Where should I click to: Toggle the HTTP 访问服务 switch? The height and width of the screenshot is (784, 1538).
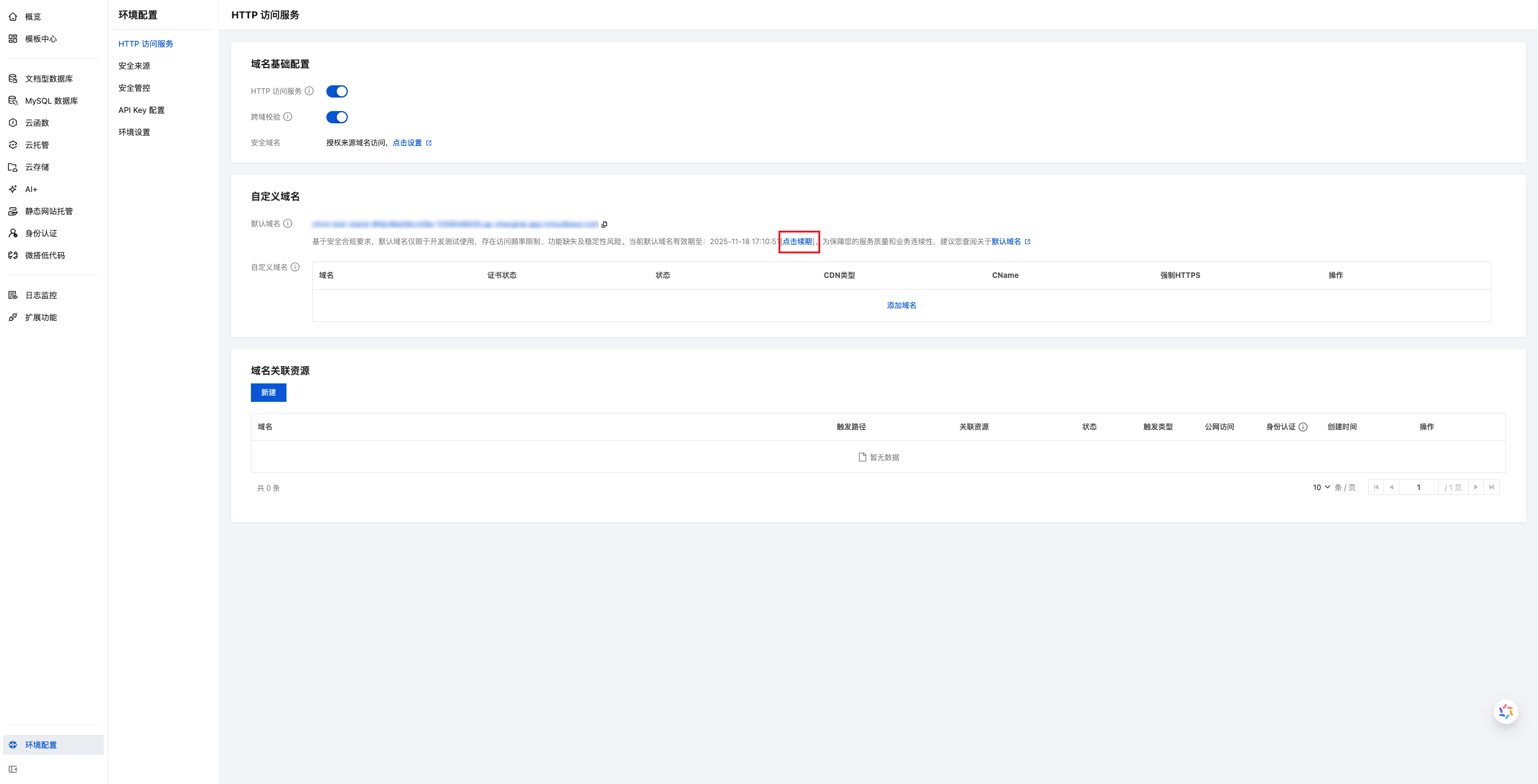click(337, 91)
